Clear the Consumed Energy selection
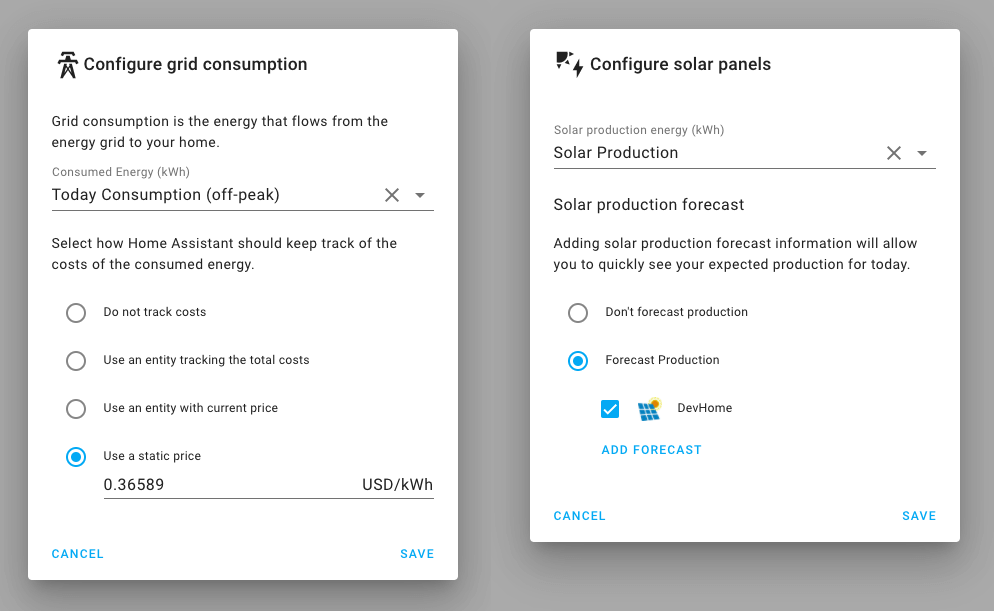The width and height of the screenshot is (994, 611). pyautogui.click(x=392, y=195)
